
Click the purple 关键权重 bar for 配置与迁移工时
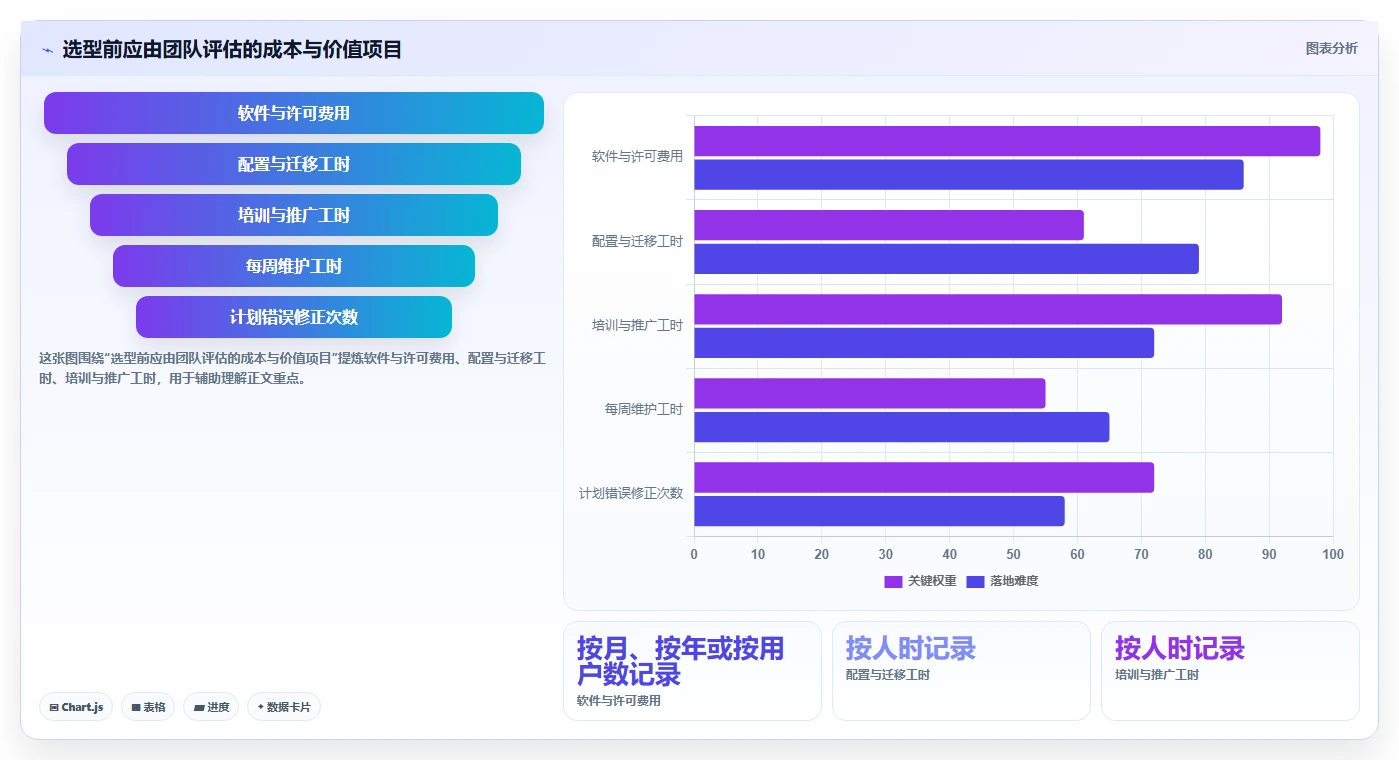click(889, 225)
